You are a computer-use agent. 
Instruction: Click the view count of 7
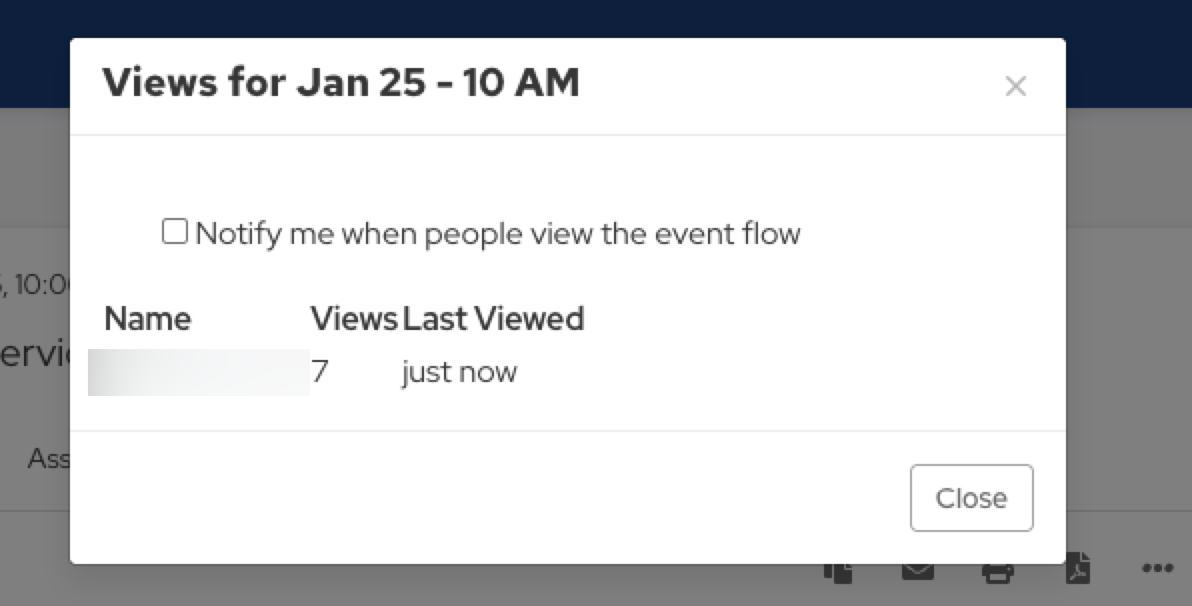coord(320,372)
